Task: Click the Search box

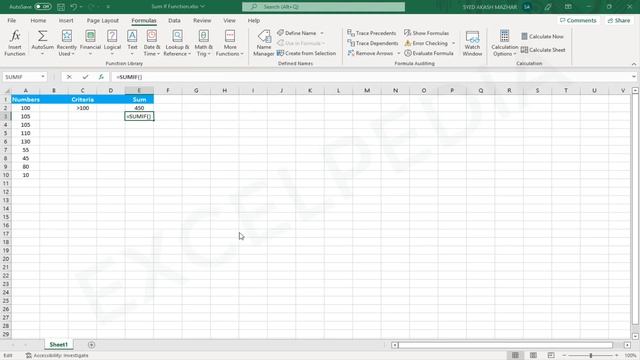Action: pyautogui.click(x=323, y=7)
